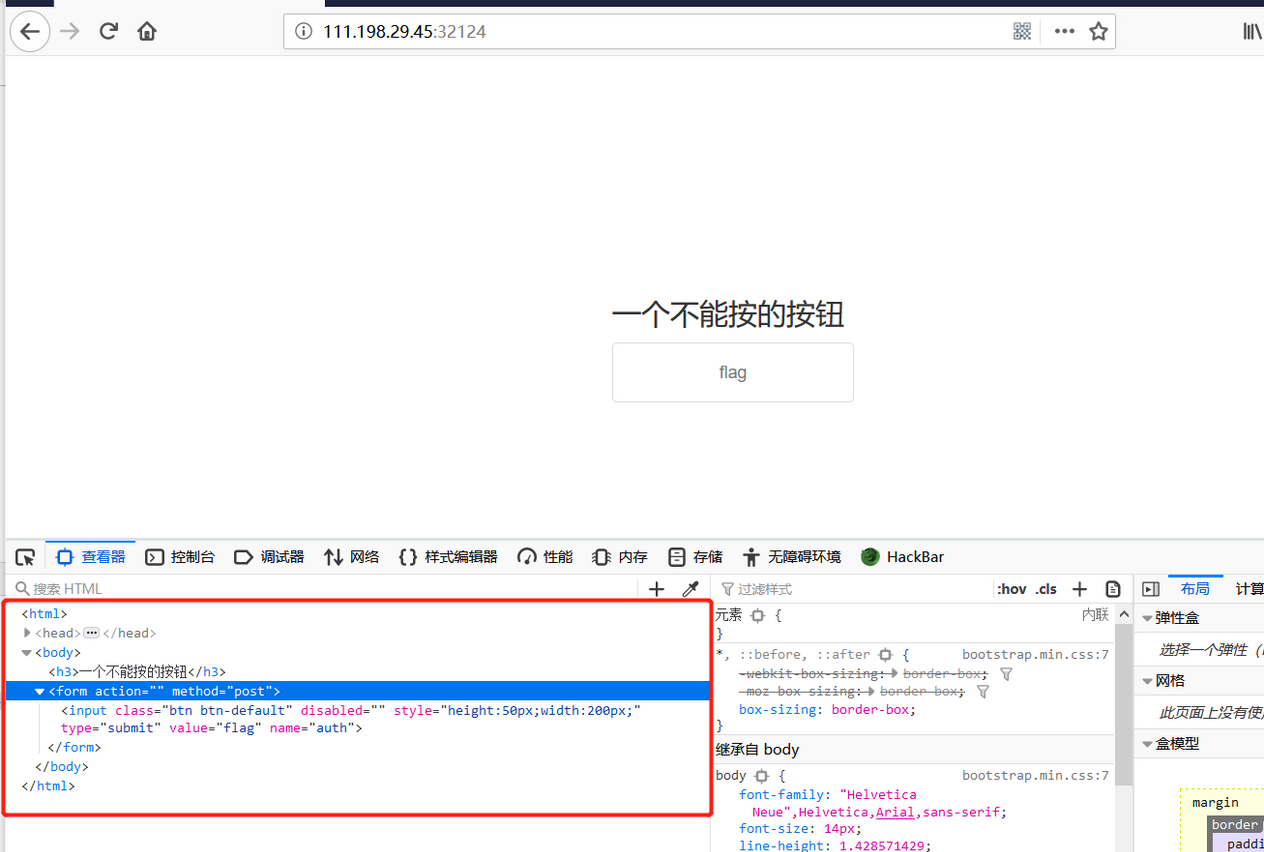This screenshot has width=1264, height=852.
Task: Open the QR code icon in address bar
Action: (1022, 31)
